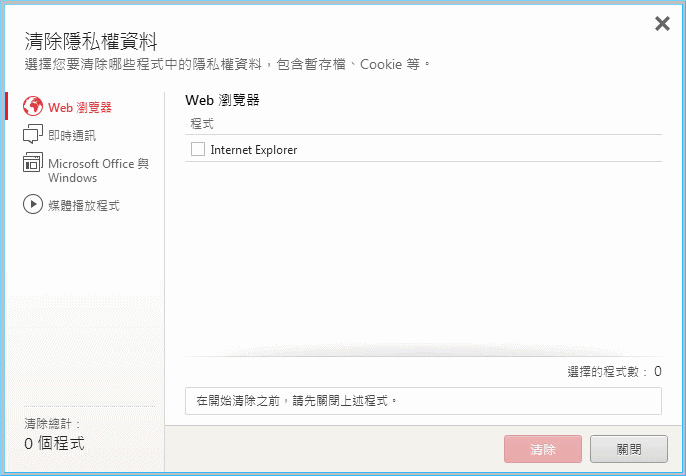
Task: Enable the Internet Explorer checkbox
Action: pos(198,150)
